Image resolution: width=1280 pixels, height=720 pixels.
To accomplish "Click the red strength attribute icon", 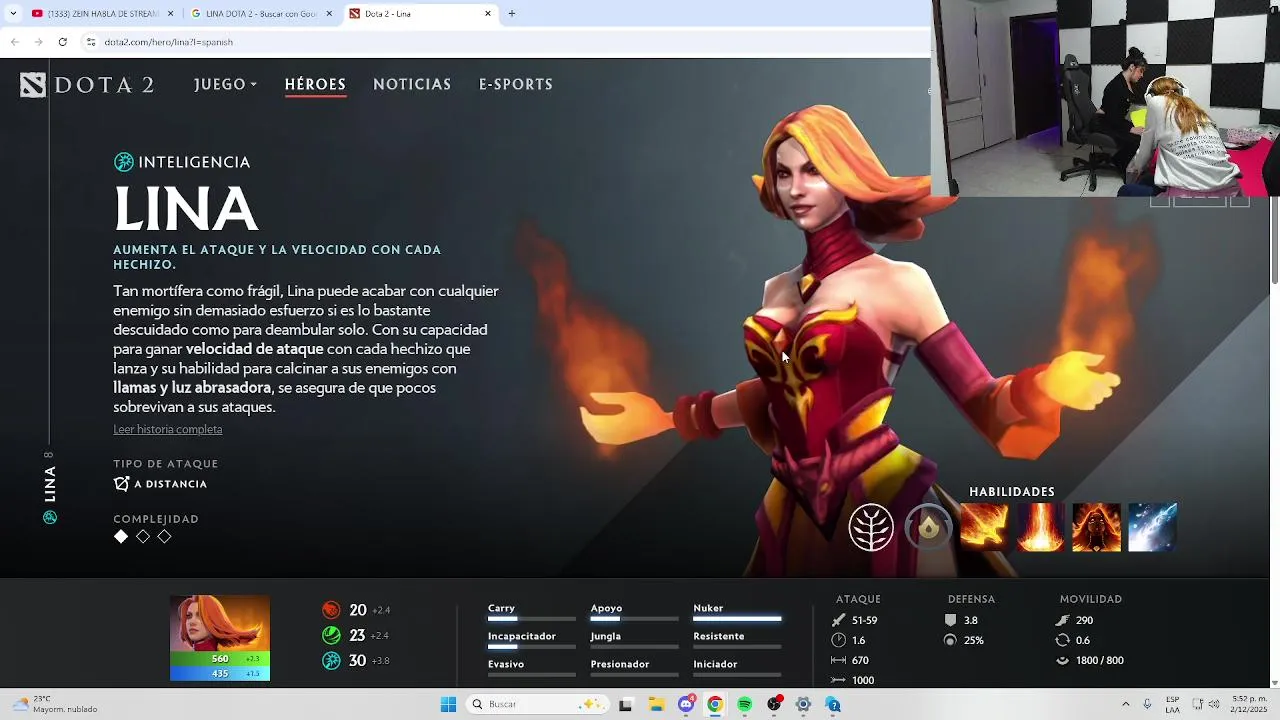I will 331,610.
